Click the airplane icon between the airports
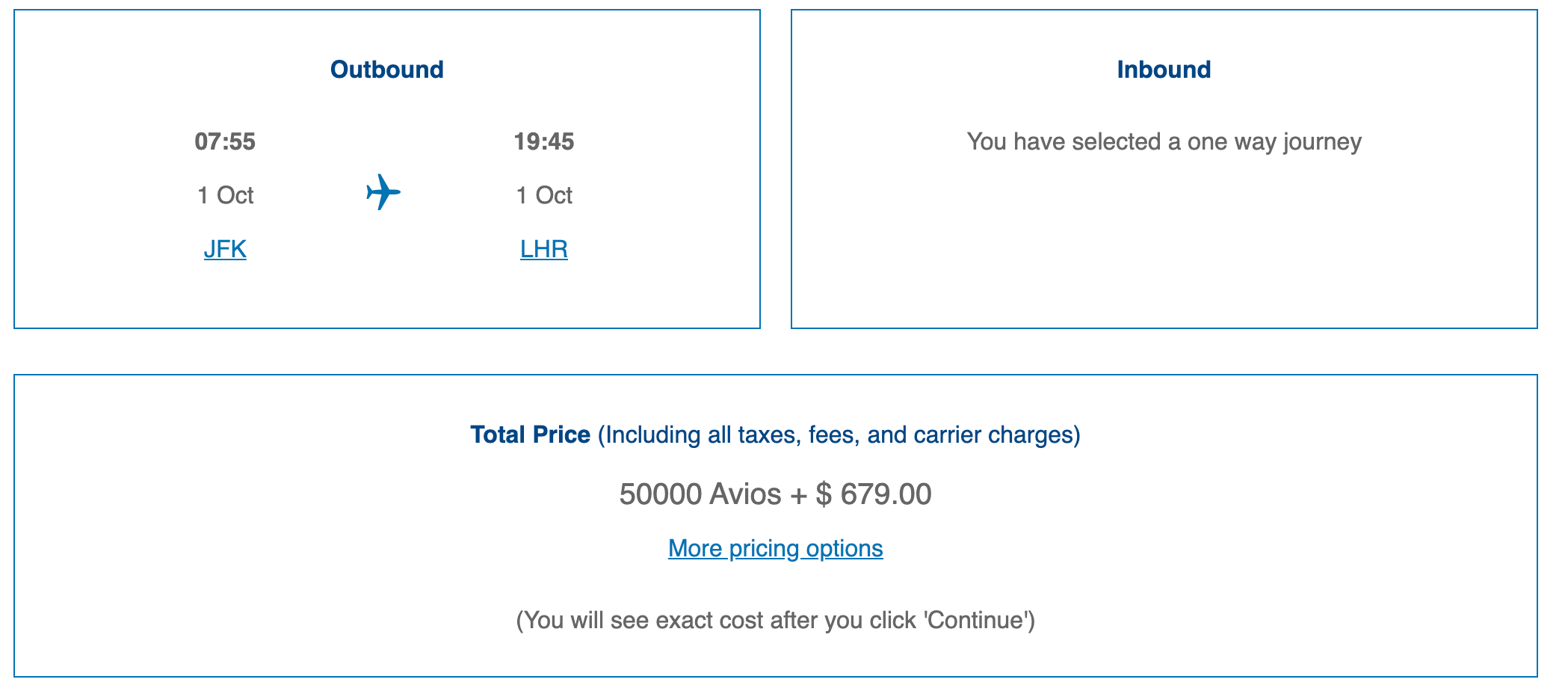The image size is (1568, 700). (383, 192)
